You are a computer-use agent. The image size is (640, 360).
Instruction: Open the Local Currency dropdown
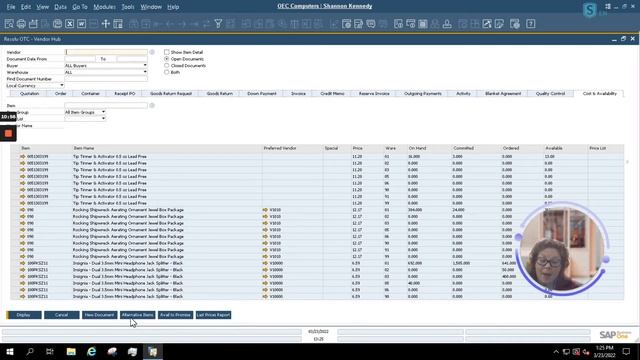(62, 86)
